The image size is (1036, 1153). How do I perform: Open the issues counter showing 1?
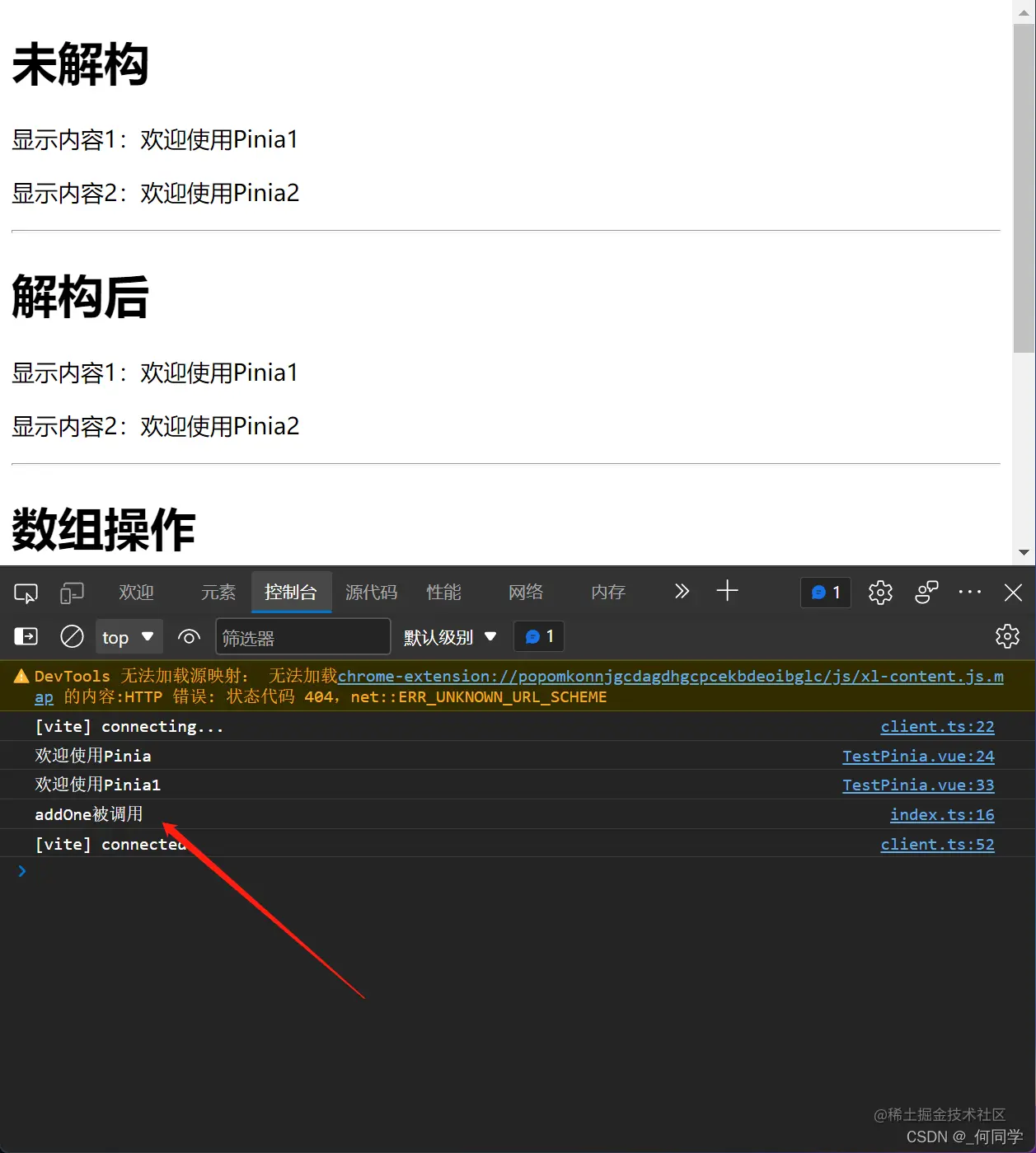point(825,592)
